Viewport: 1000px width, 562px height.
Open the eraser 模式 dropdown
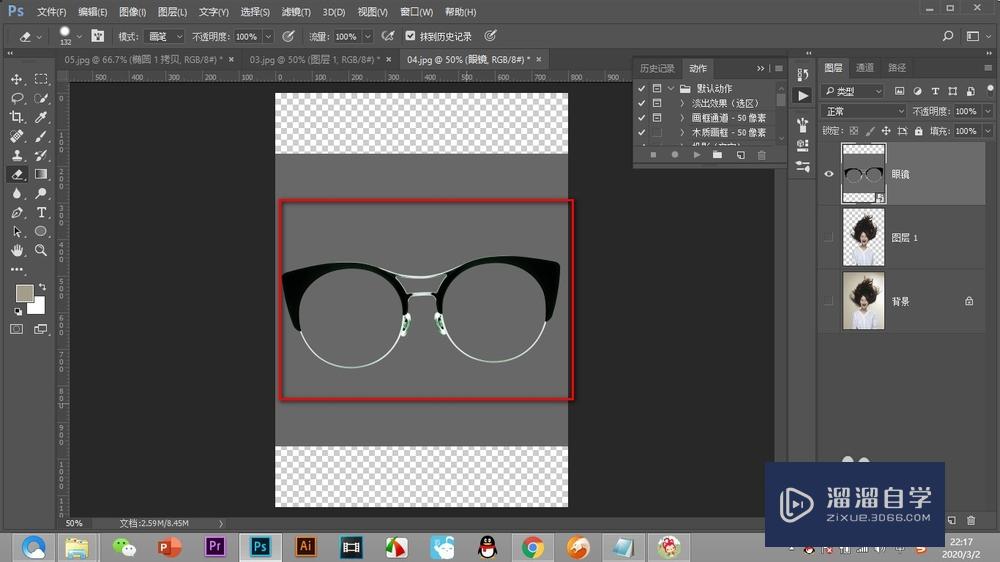tap(165, 36)
